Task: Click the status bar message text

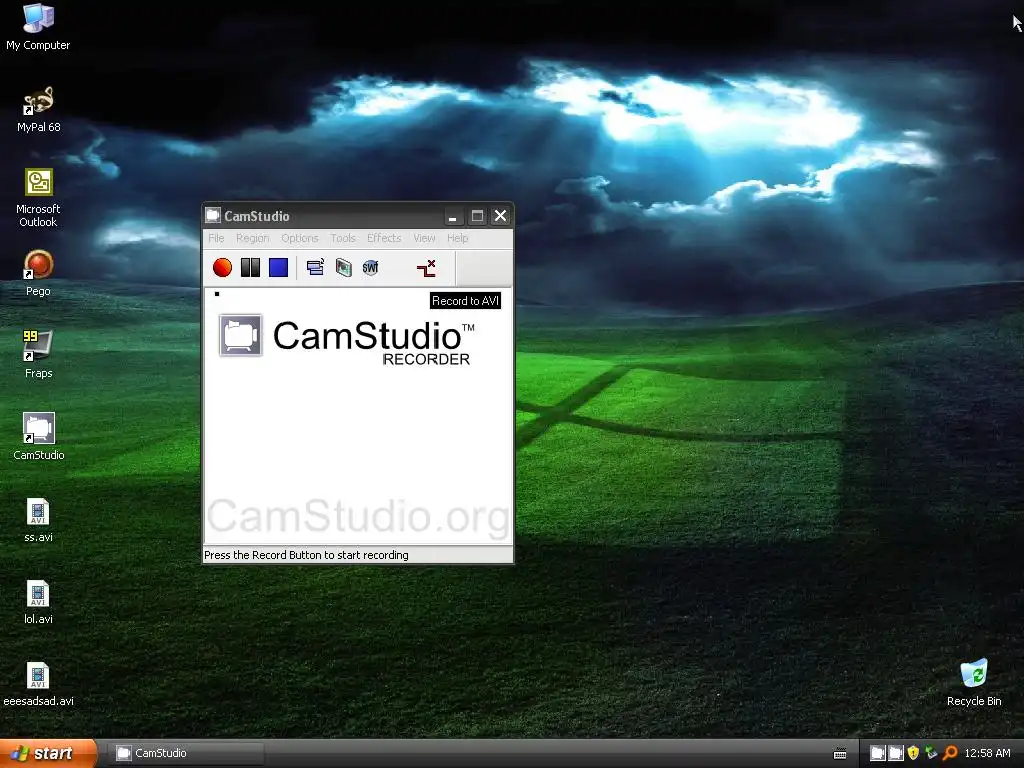Action: (x=306, y=555)
